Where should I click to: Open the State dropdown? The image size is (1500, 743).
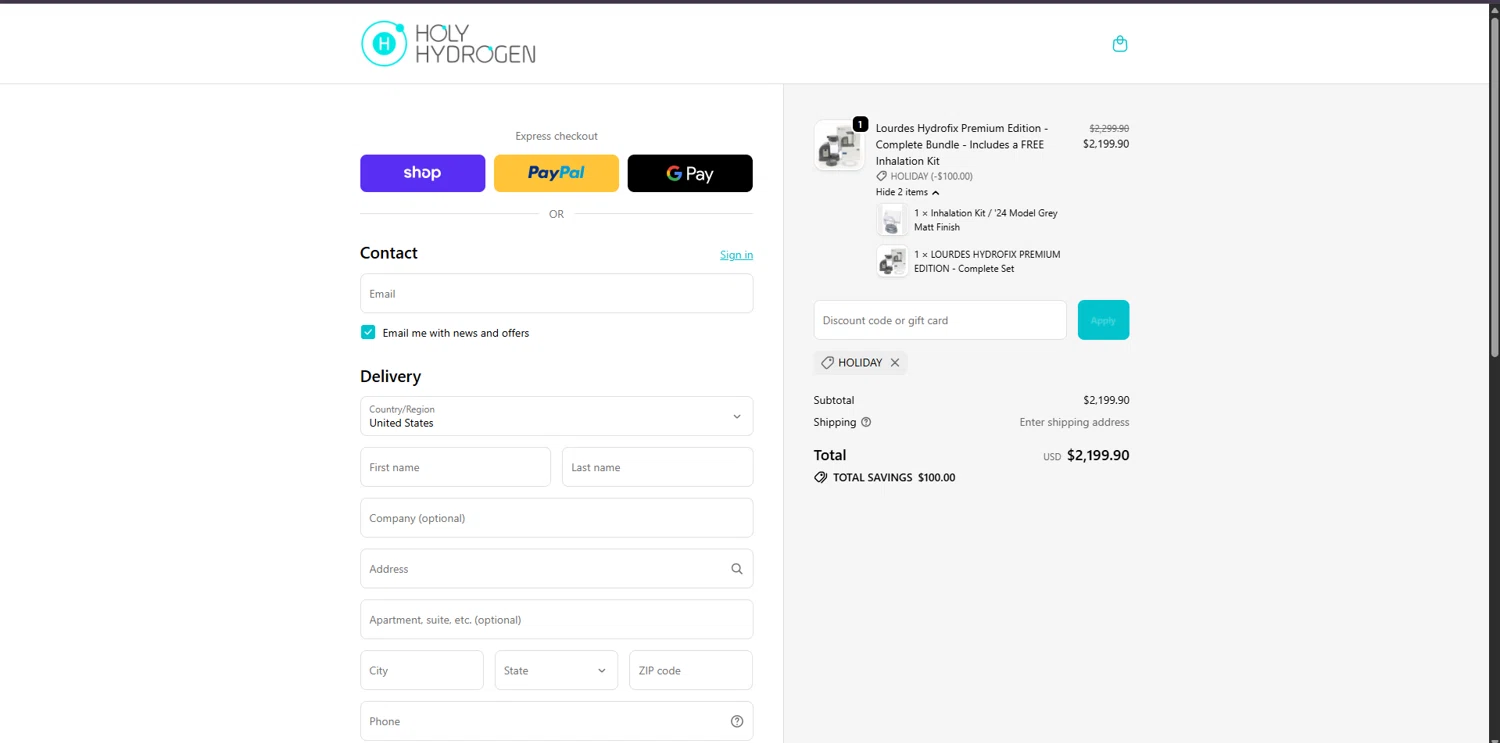coord(556,670)
